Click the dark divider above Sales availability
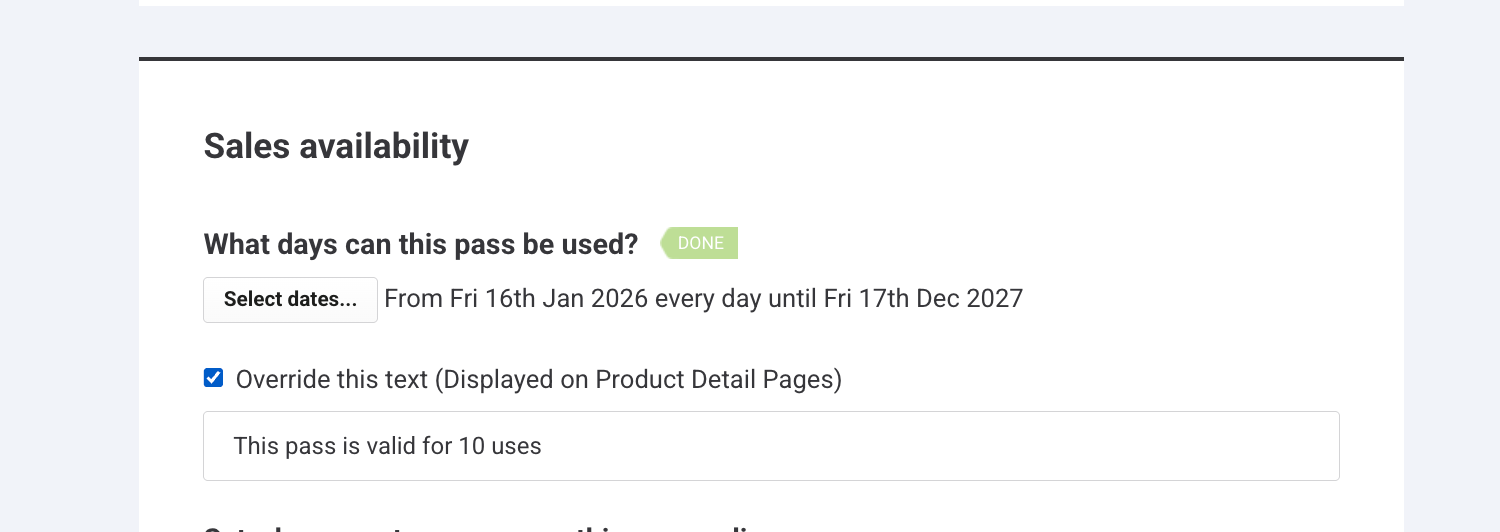 (770, 59)
